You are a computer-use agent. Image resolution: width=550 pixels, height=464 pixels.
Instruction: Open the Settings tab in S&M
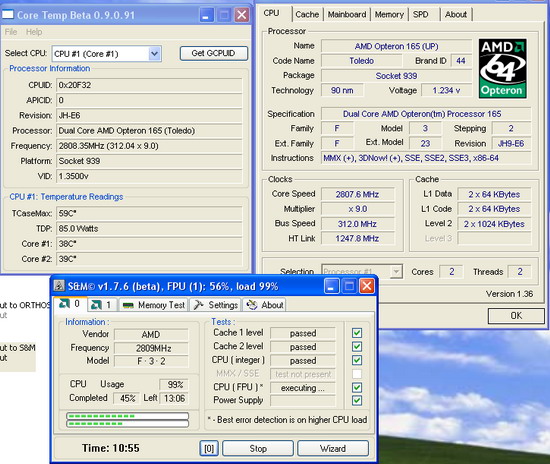216,305
